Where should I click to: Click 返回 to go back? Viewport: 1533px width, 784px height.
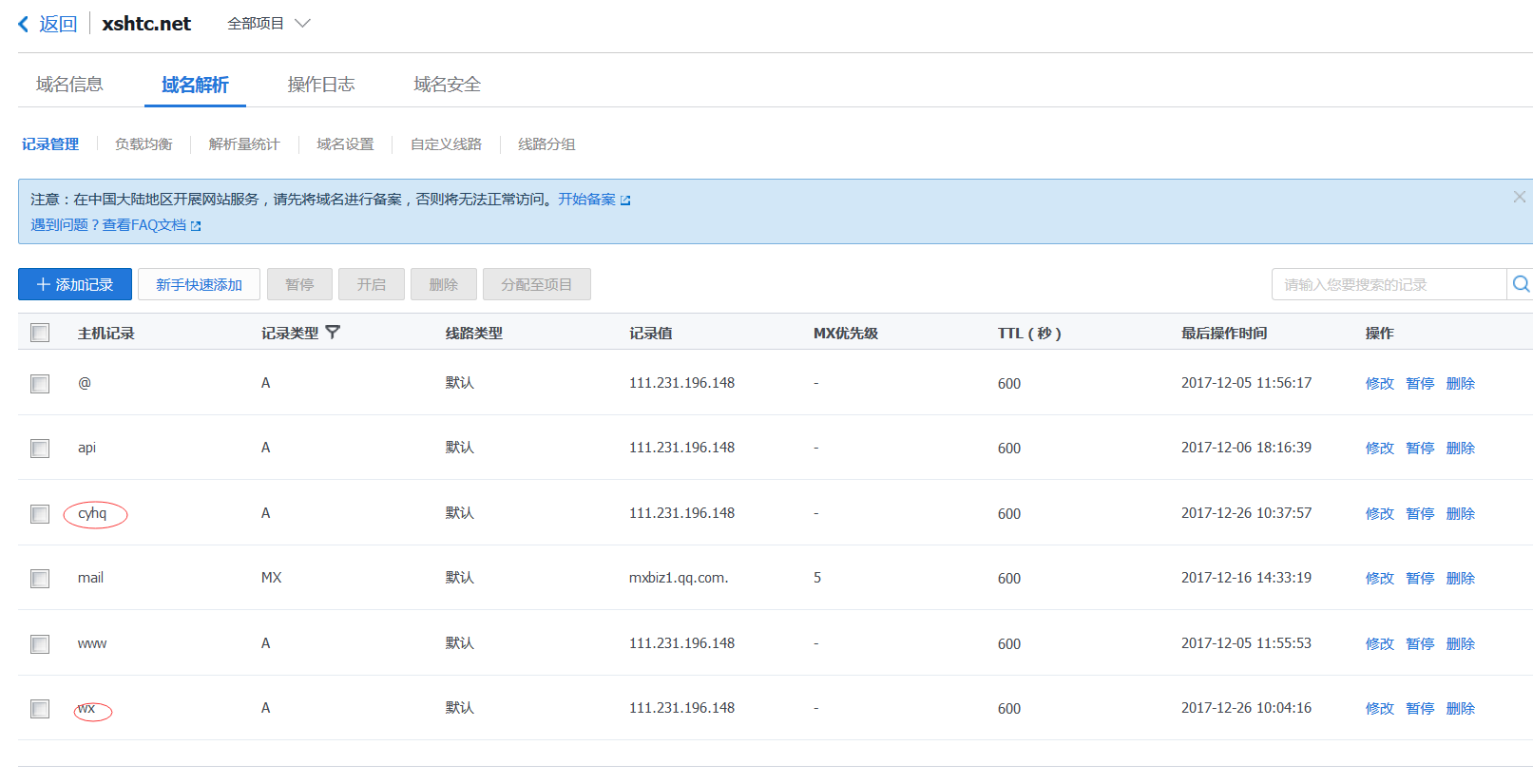tap(58, 24)
